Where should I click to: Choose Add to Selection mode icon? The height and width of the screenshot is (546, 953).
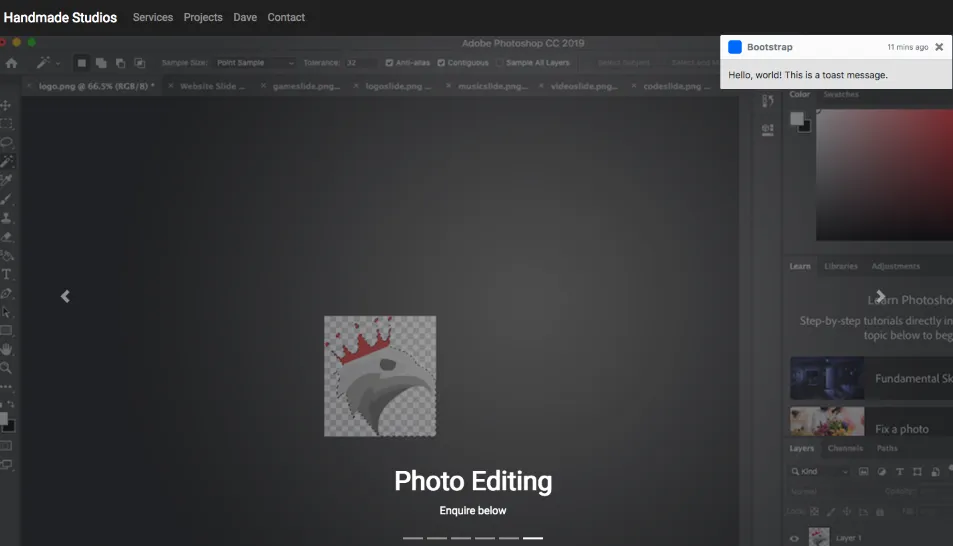(x=101, y=63)
